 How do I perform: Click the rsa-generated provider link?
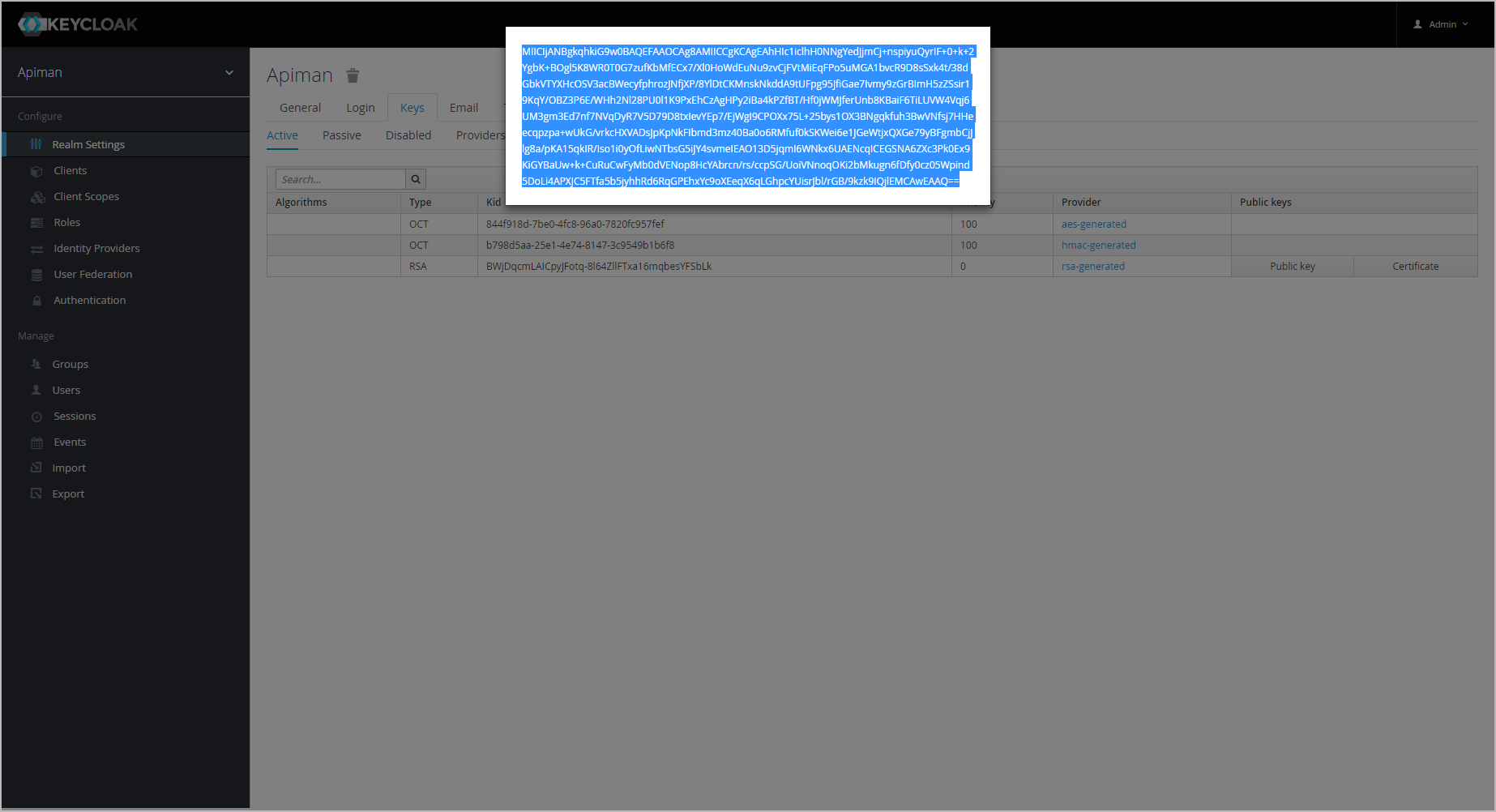click(x=1092, y=266)
